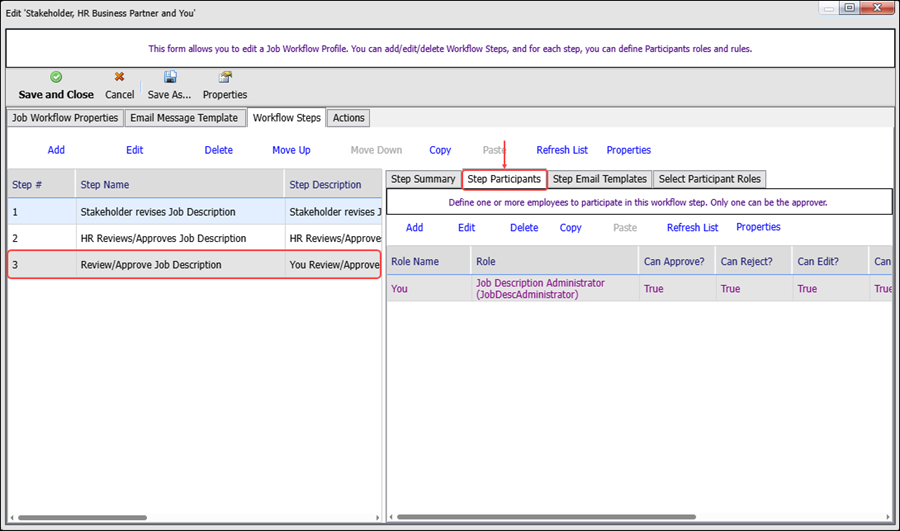The width and height of the screenshot is (900, 531).
Task: Click Edit in the step participants toolbar
Action: 466,227
